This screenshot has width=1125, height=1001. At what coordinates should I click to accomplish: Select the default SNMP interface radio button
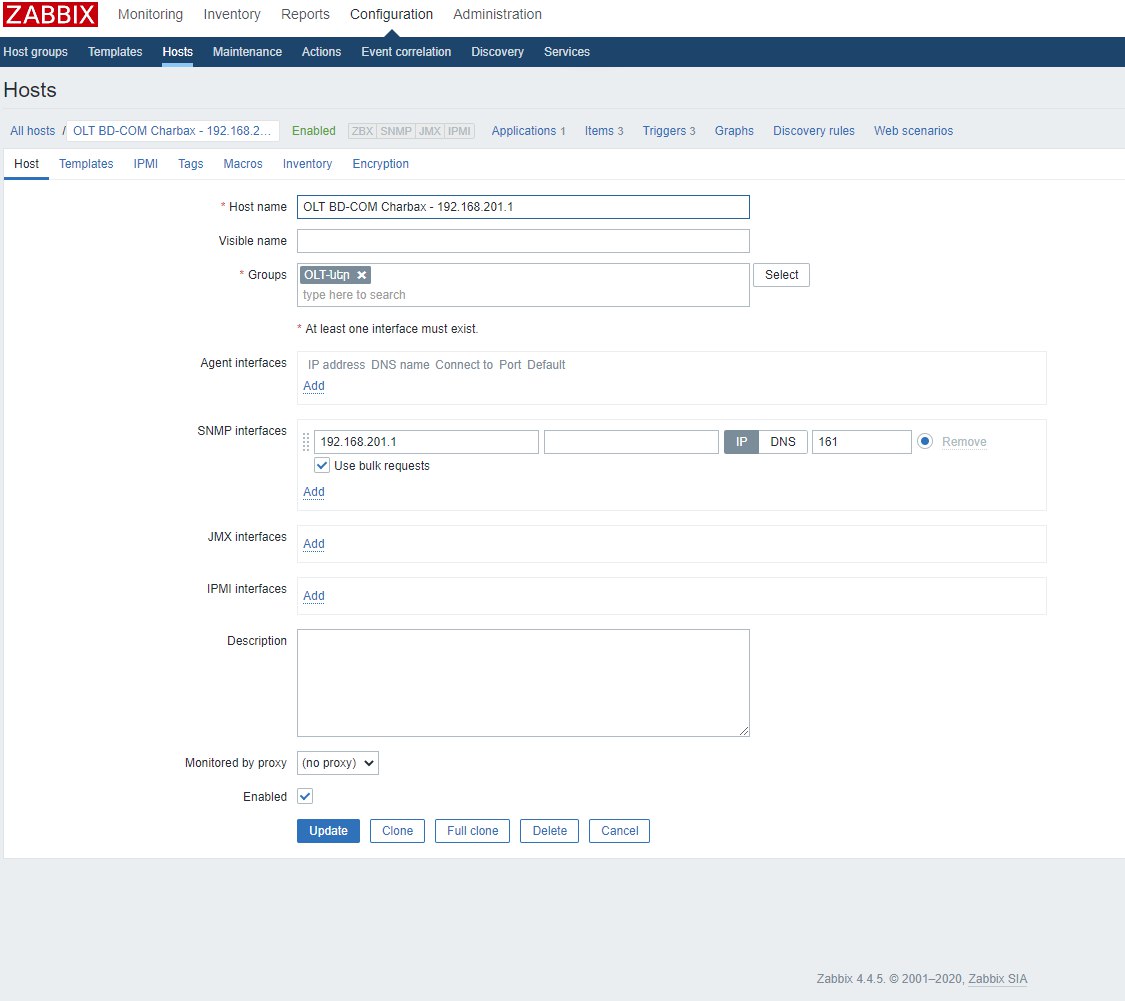pos(925,441)
